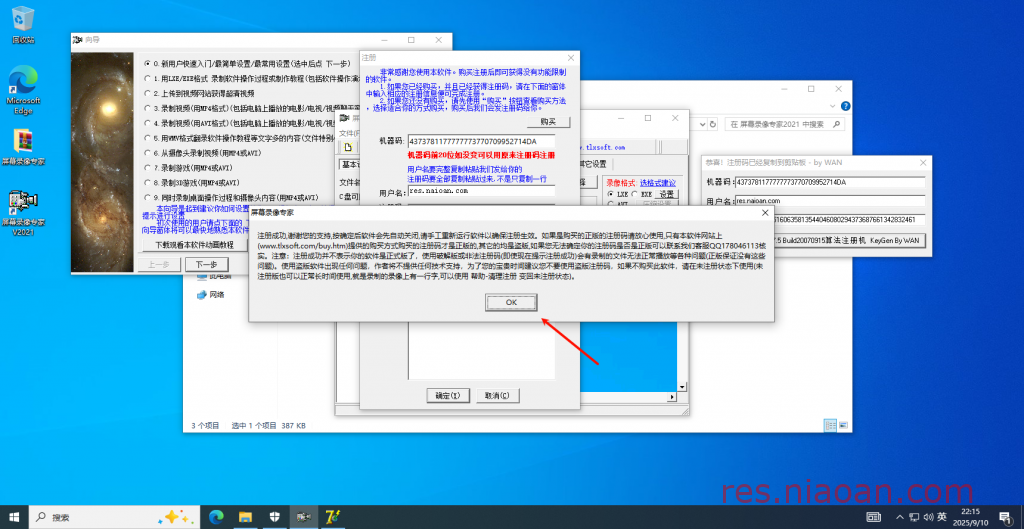The height and width of the screenshot is (529, 1024).
Task: Switch Explorer to details view icon
Action: click(x=830, y=425)
